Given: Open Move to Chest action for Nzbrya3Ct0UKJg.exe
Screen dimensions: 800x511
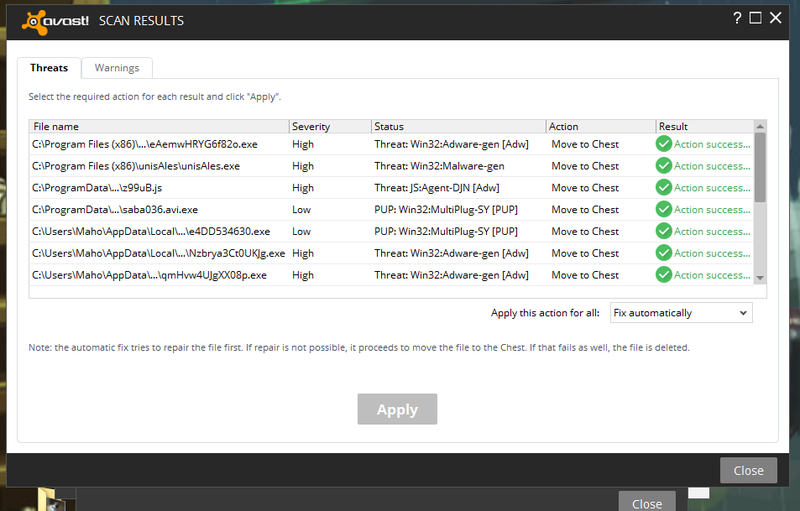Looking at the screenshot, I should [x=585, y=253].
